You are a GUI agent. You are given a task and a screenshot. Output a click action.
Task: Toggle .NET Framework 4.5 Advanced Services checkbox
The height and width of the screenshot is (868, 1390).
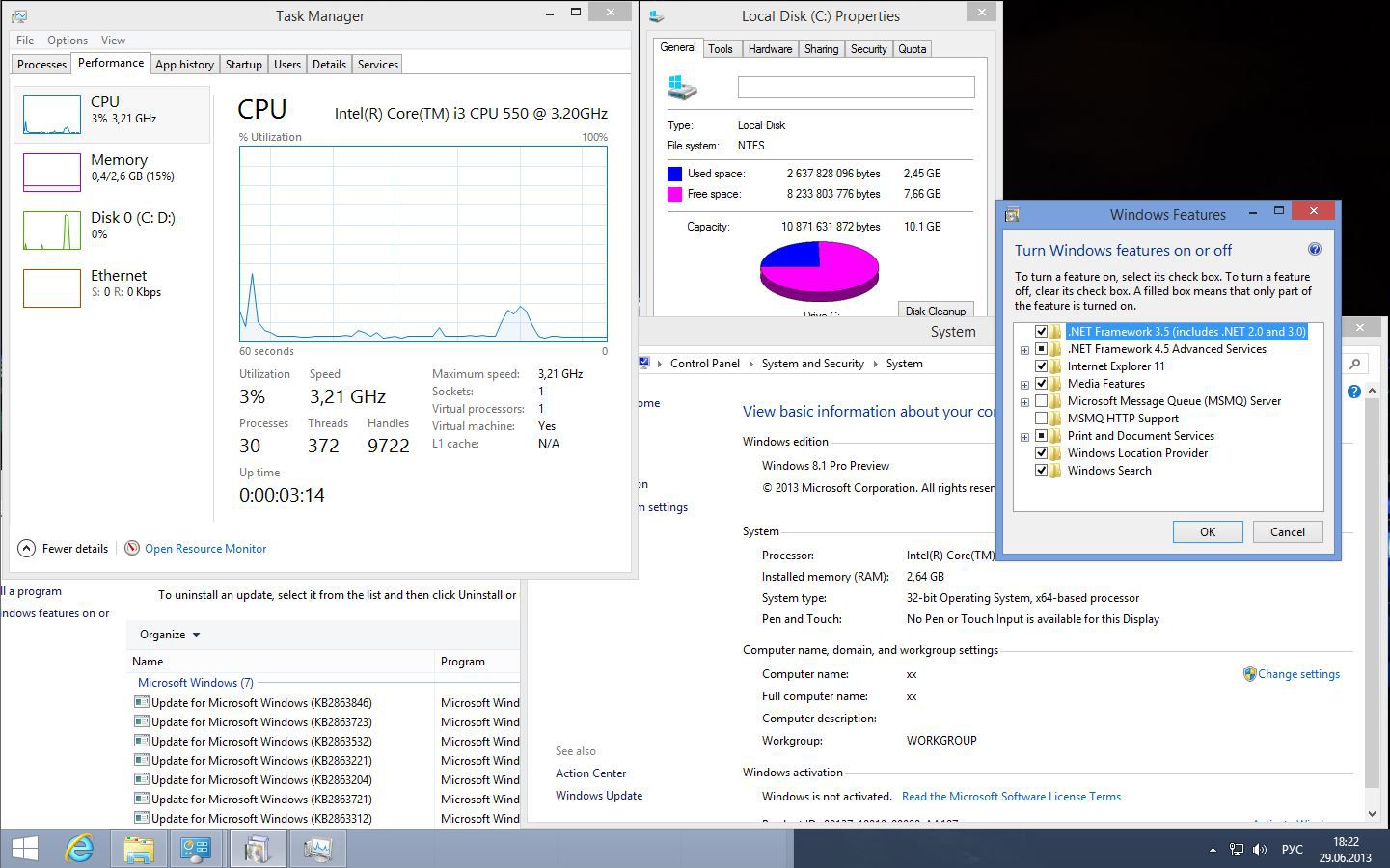pos(1041,349)
